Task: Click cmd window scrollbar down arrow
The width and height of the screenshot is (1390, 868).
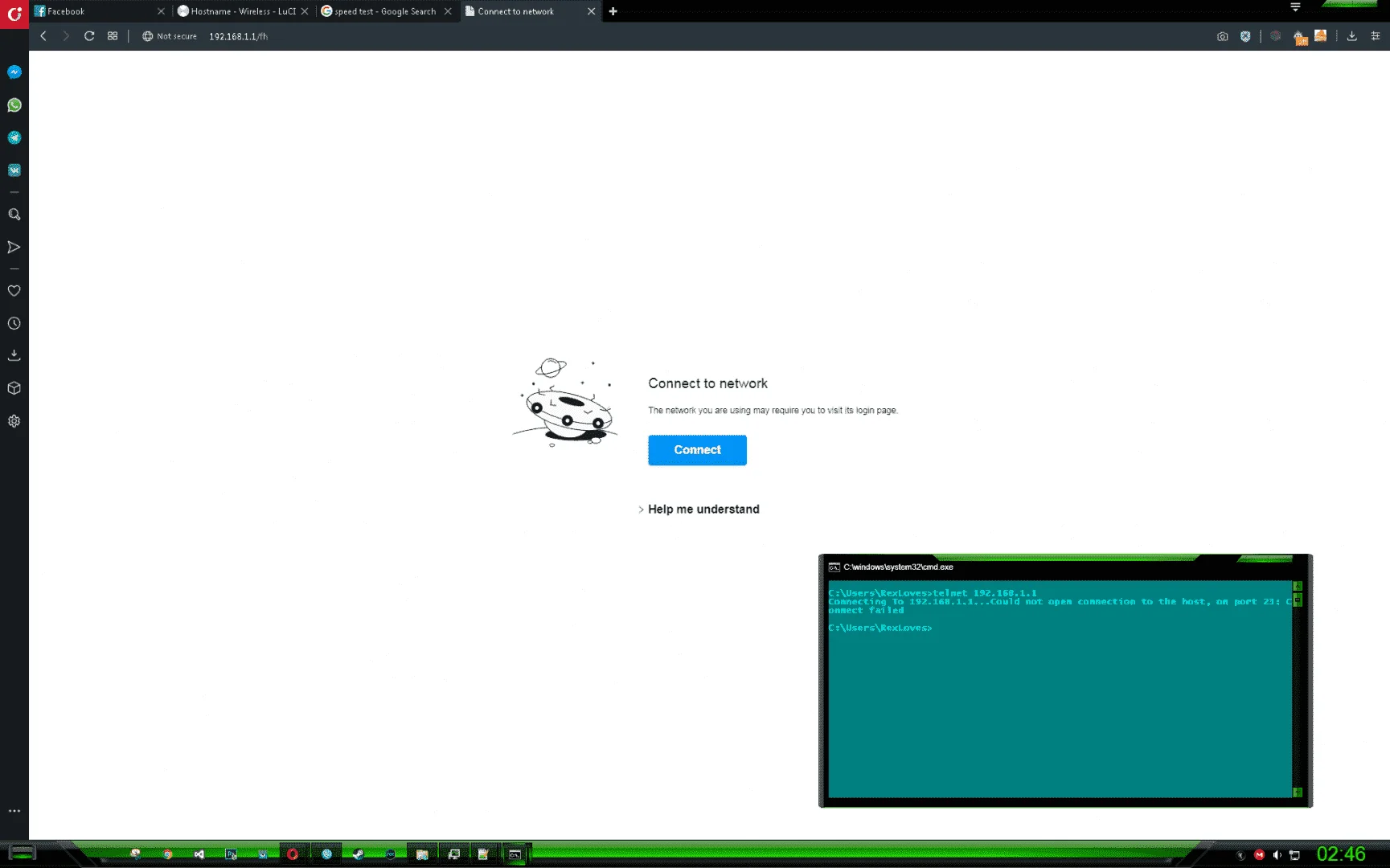Action: coord(1297,792)
